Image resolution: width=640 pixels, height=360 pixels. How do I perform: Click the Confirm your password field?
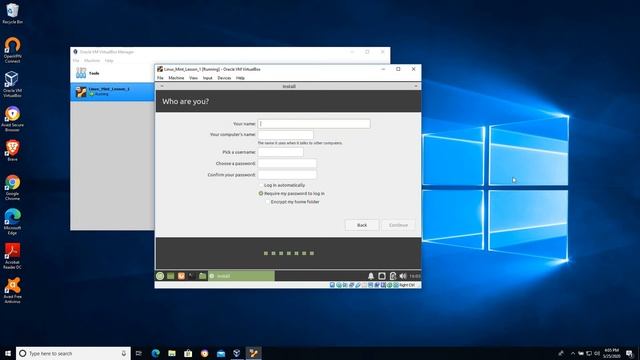(287, 175)
